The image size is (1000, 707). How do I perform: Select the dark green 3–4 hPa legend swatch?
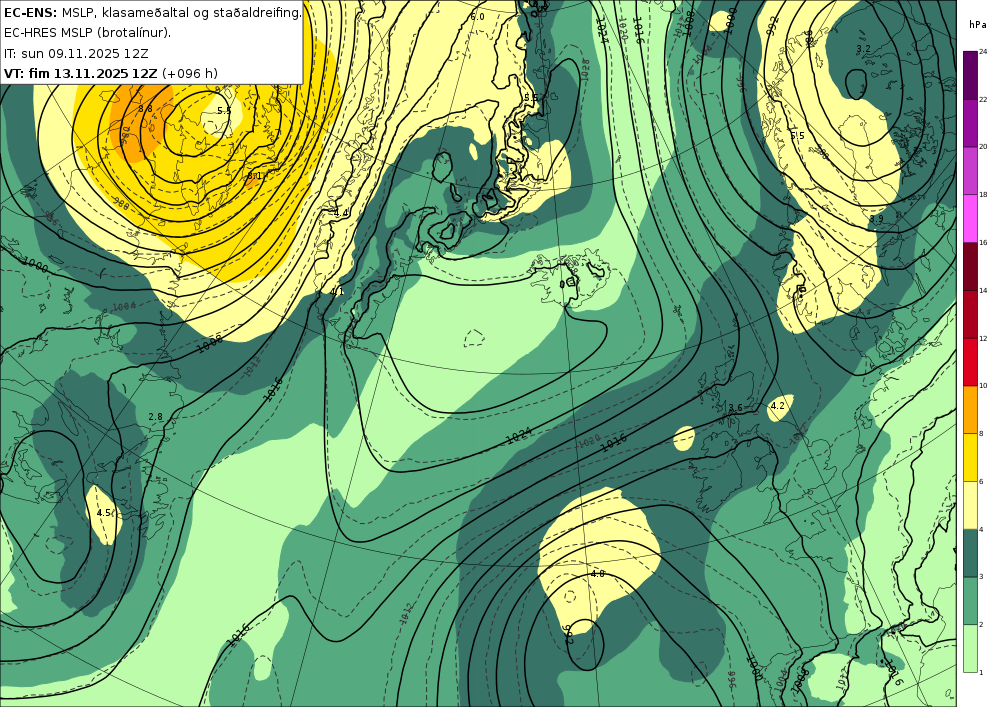coord(971,553)
